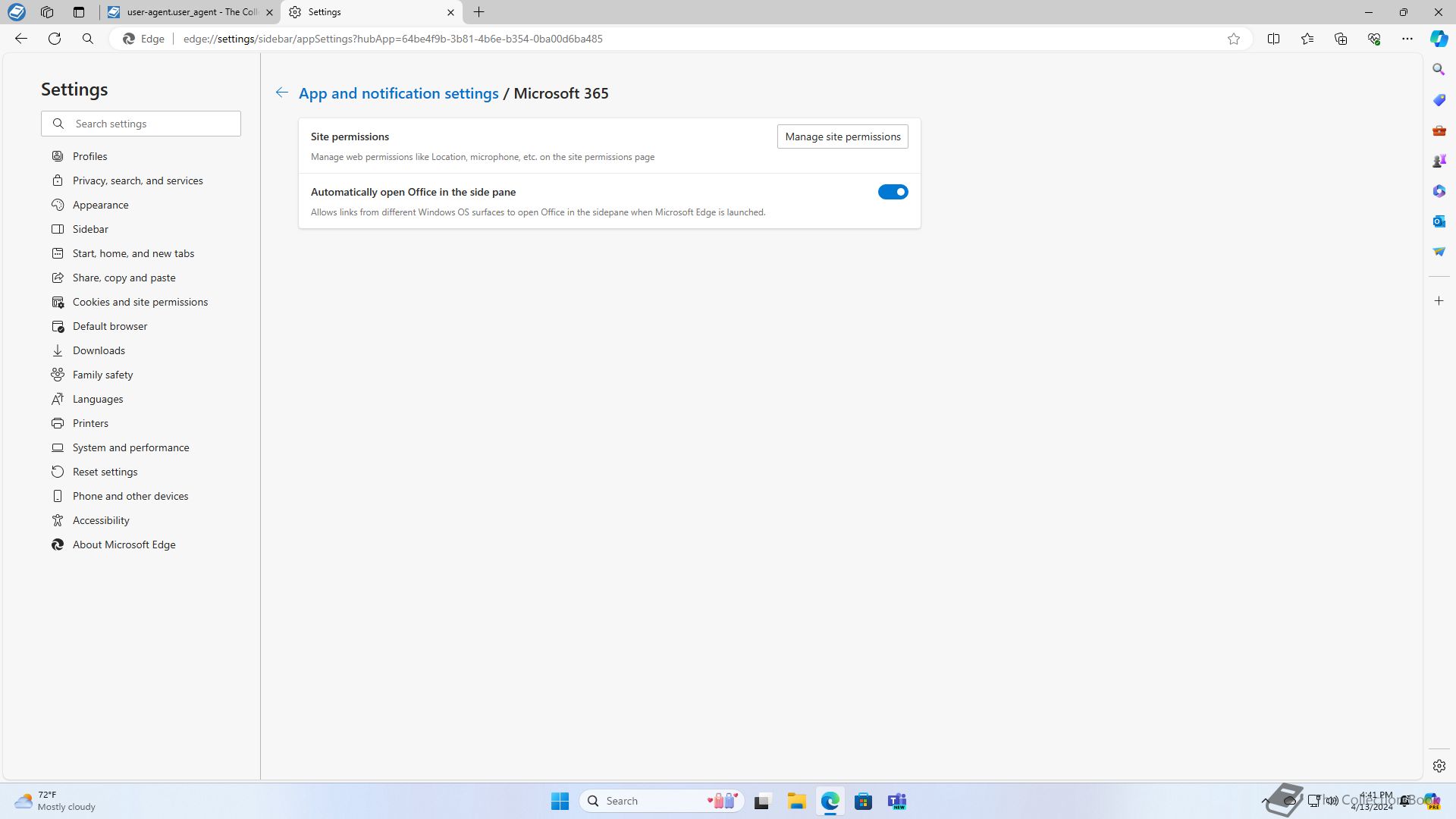Open Microsoft Teams from taskbar

click(897, 801)
